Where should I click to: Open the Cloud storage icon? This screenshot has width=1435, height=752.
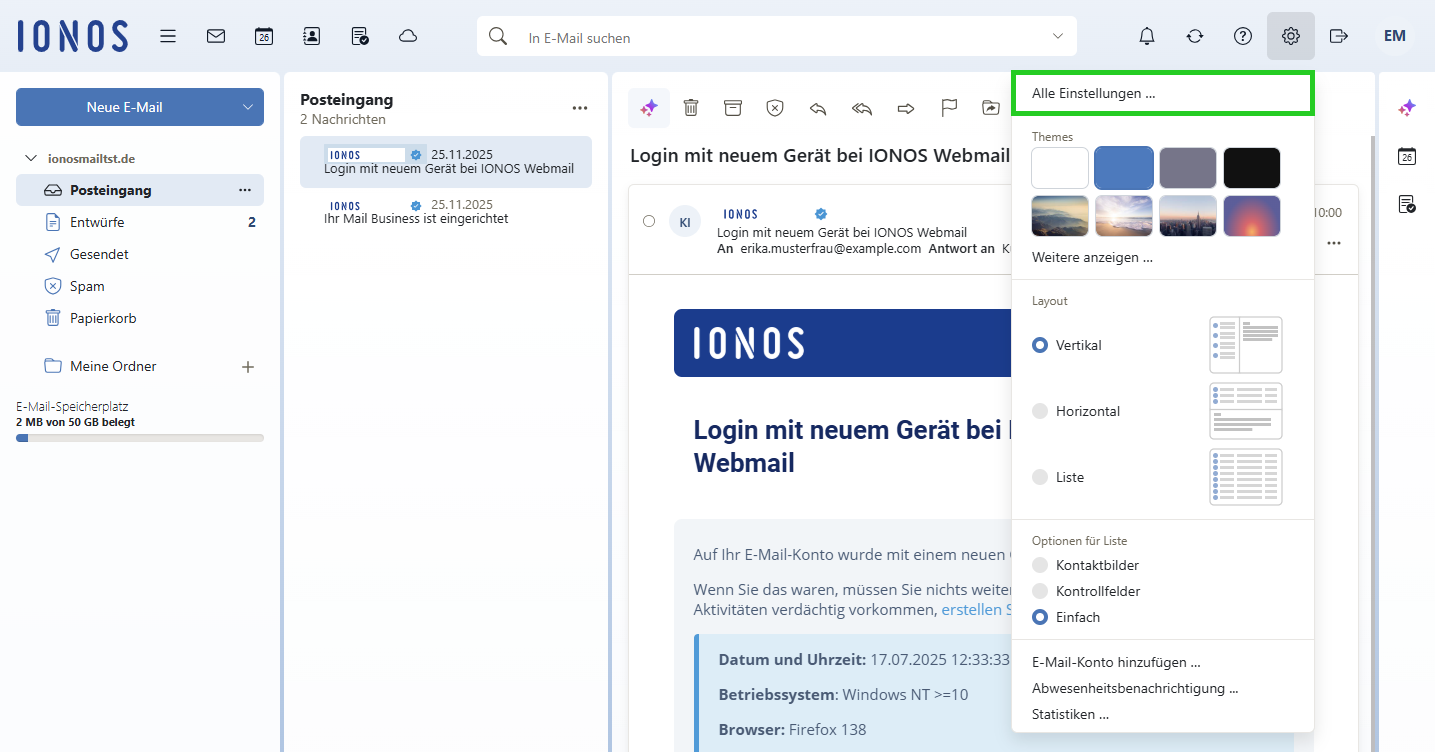407,35
